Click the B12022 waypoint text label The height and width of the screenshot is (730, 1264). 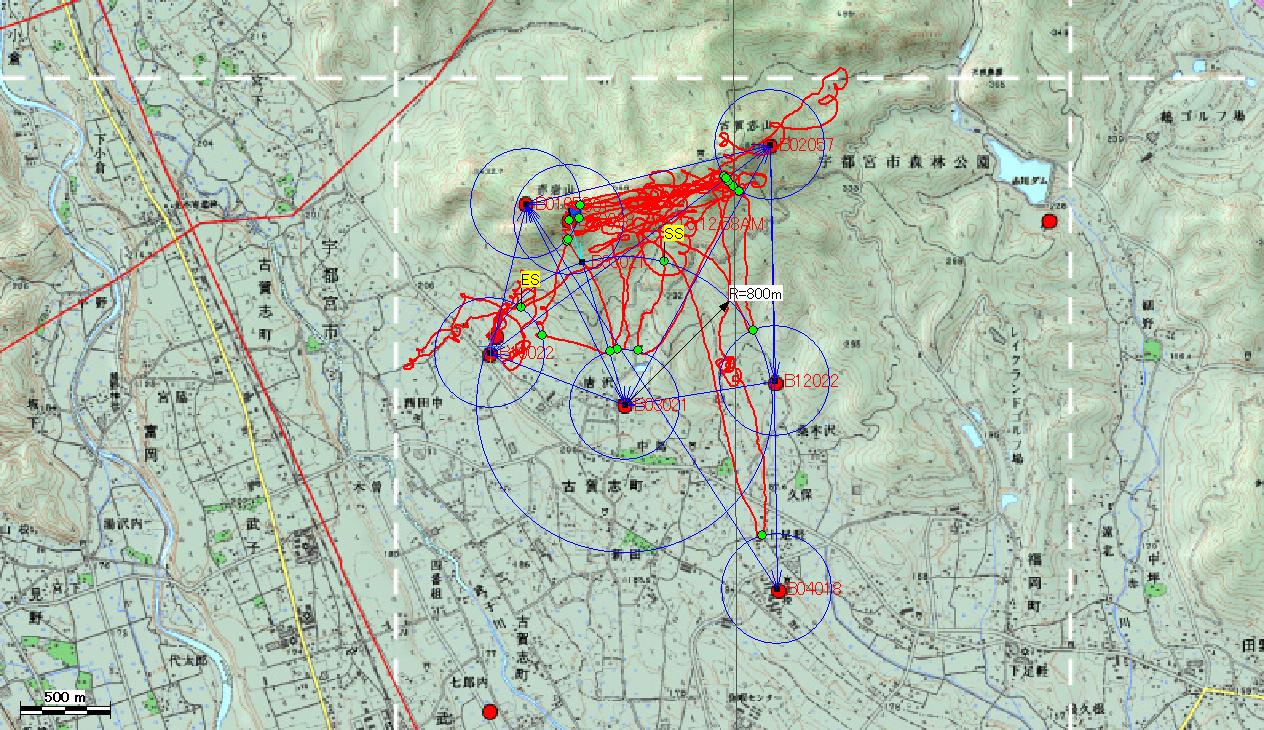[811, 381]
